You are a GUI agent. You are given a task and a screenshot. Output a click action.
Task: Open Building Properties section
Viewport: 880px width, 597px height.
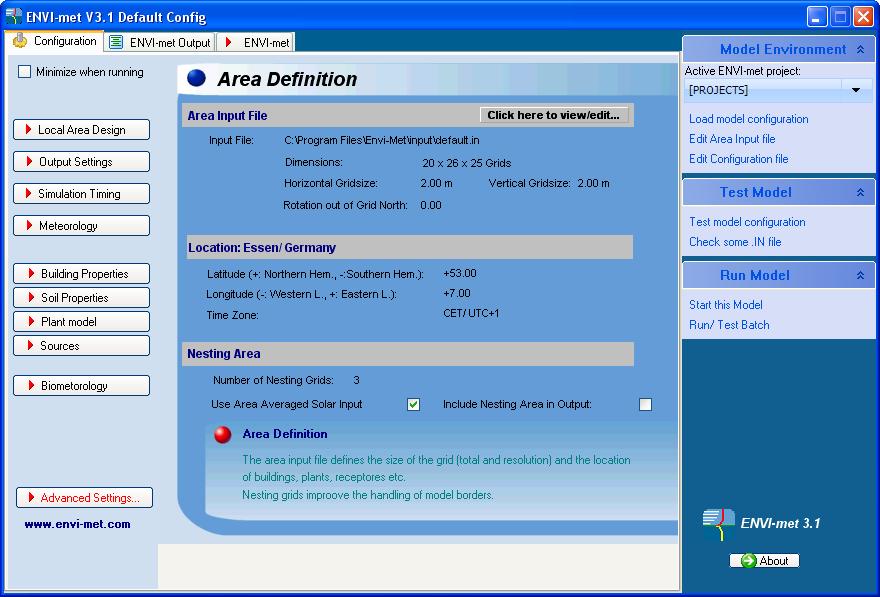pyautogui.click(x=81, y=274)
